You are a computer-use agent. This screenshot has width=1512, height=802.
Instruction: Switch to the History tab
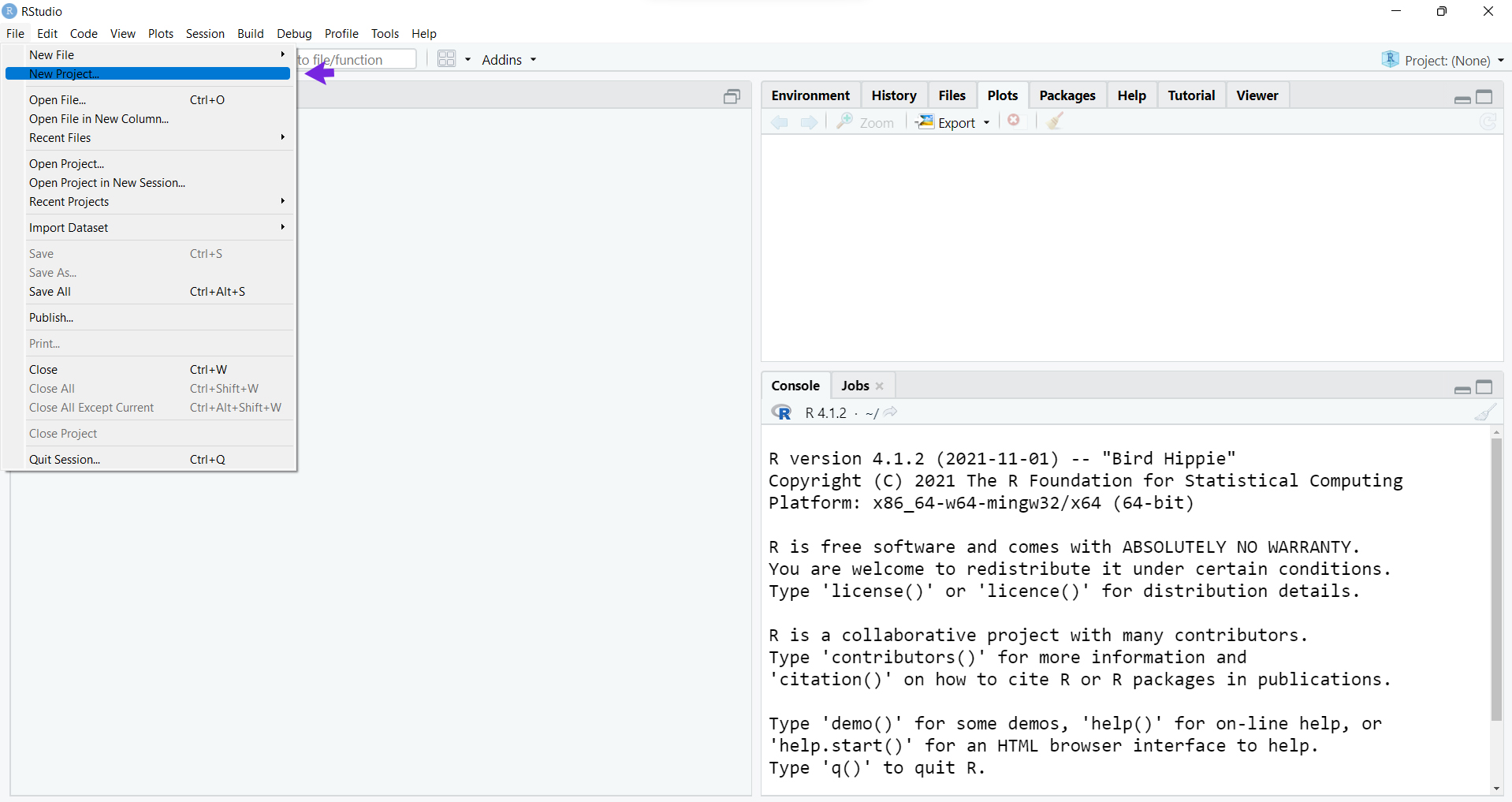coord(894,95)
